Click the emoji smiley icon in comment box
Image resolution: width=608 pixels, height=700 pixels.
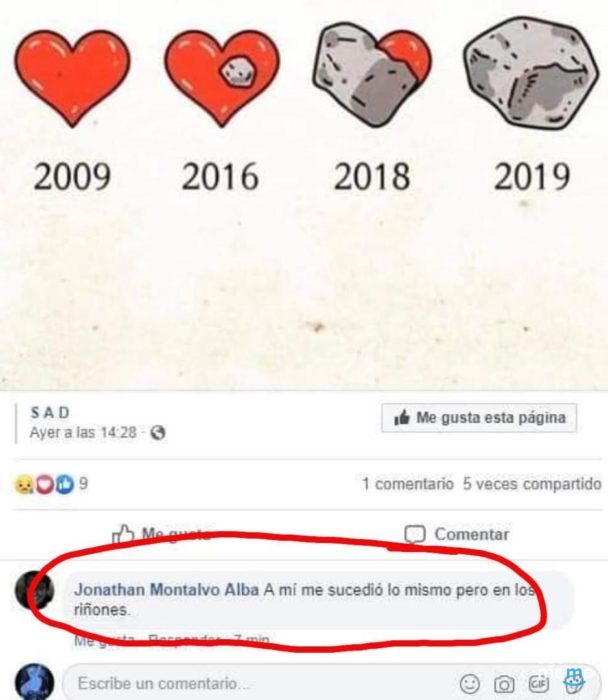tap(470, 683)
